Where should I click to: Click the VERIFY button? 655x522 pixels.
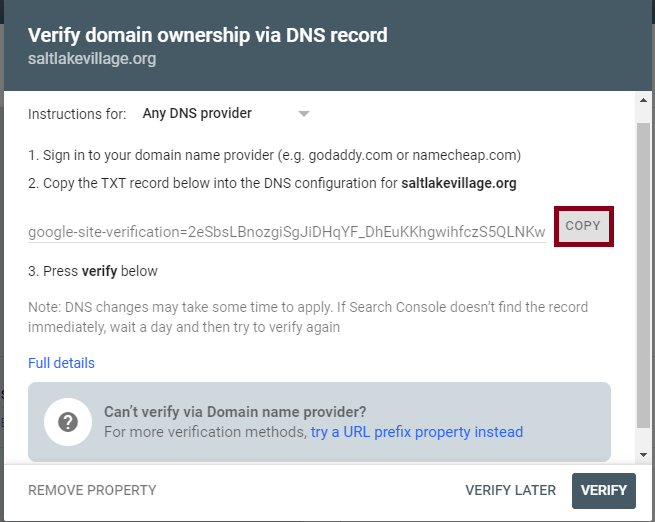point(604,490)
